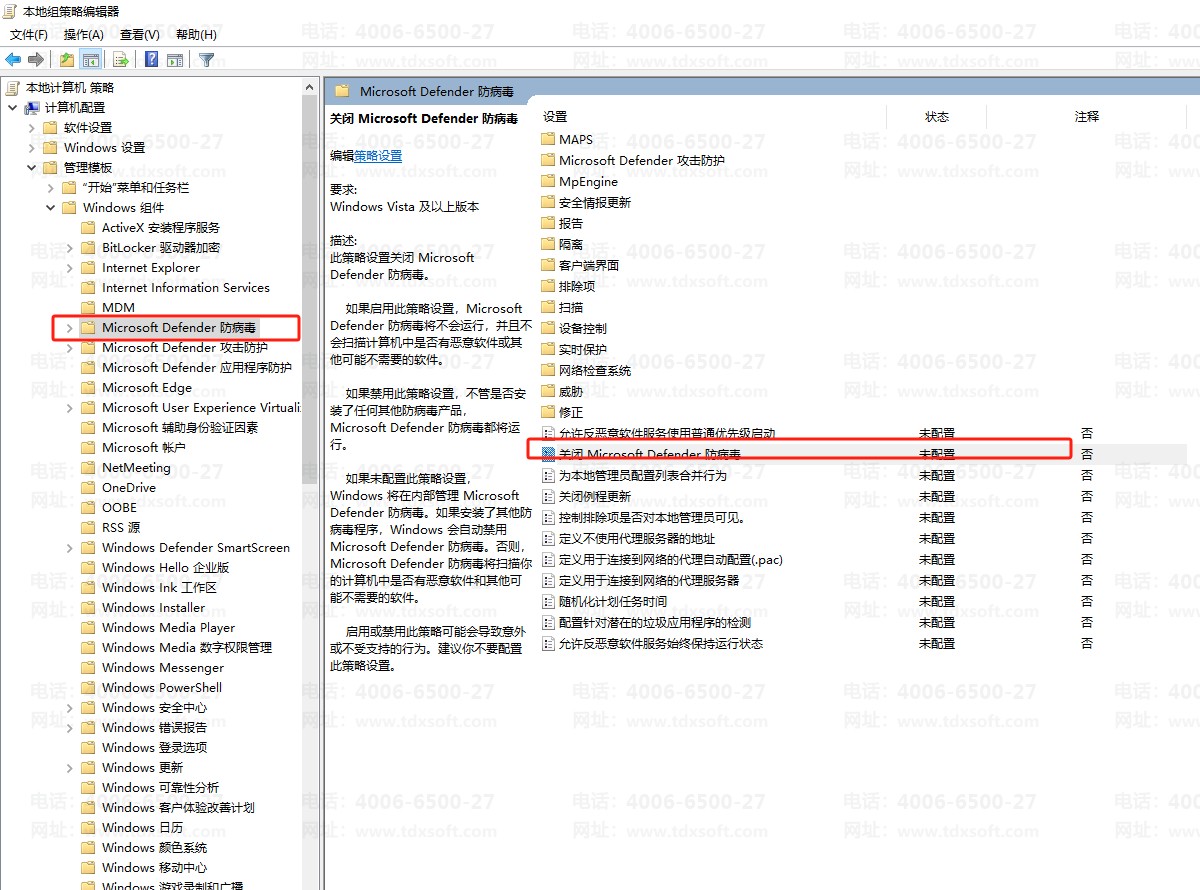
Task: Select the 关闭 Microsoft Defender 防病毒 policy
Action: (x=663, y=454)
